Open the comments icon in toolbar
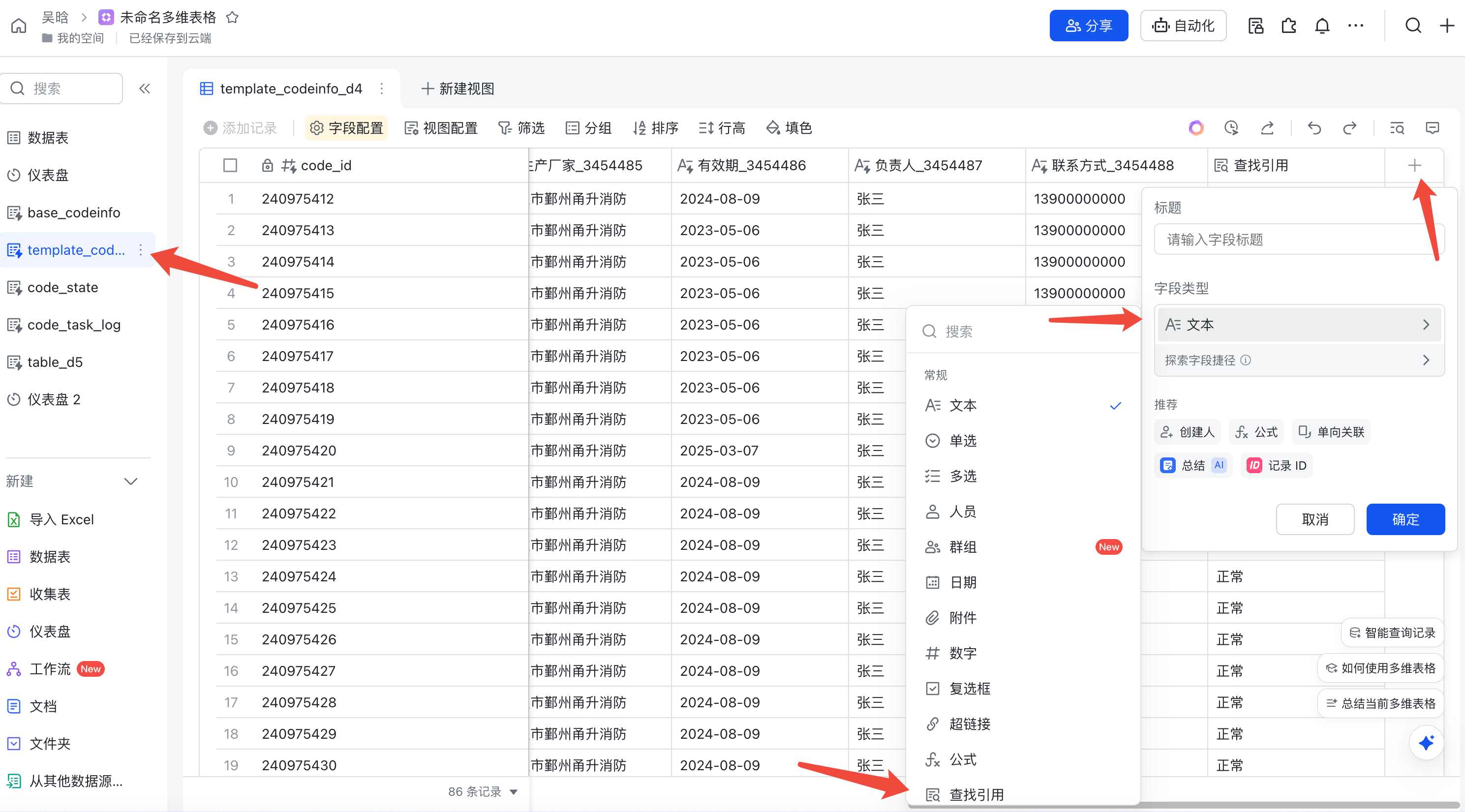This screenshot has width=1465, height=812. coord(1433,128)
